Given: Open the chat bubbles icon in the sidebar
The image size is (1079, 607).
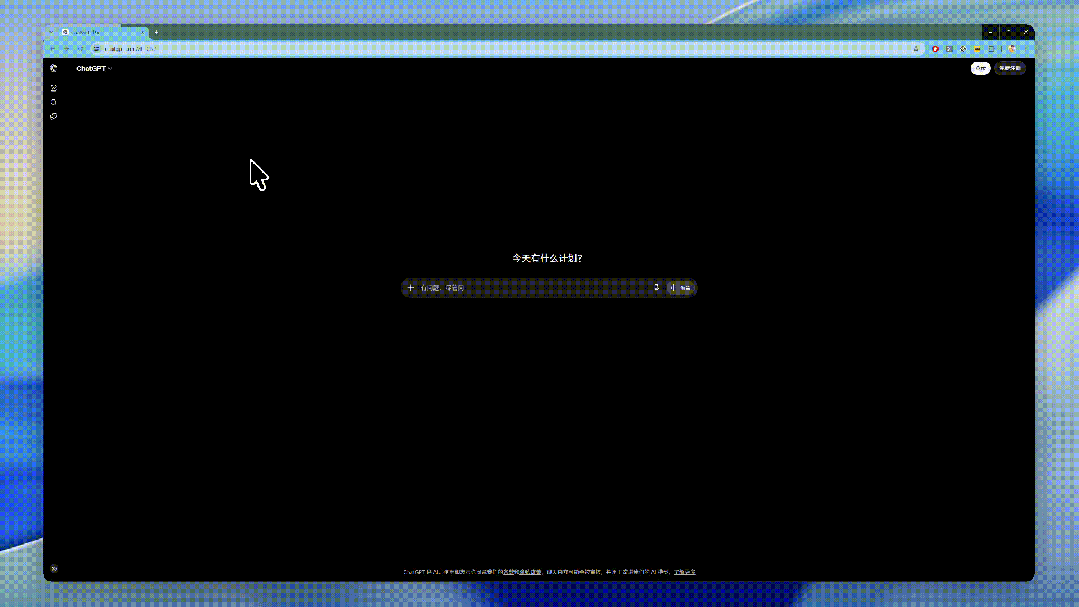Looking at the screenshot, I should [54, 116].
